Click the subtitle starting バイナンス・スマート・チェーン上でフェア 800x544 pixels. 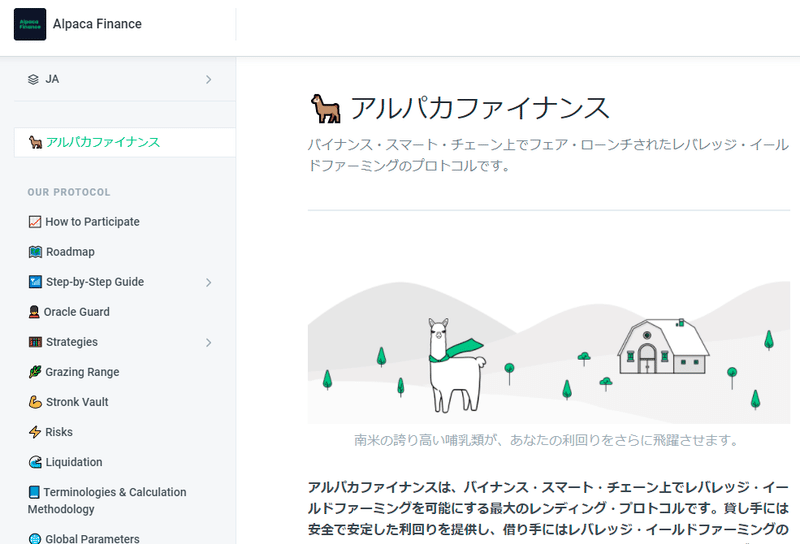pos(549,155)
